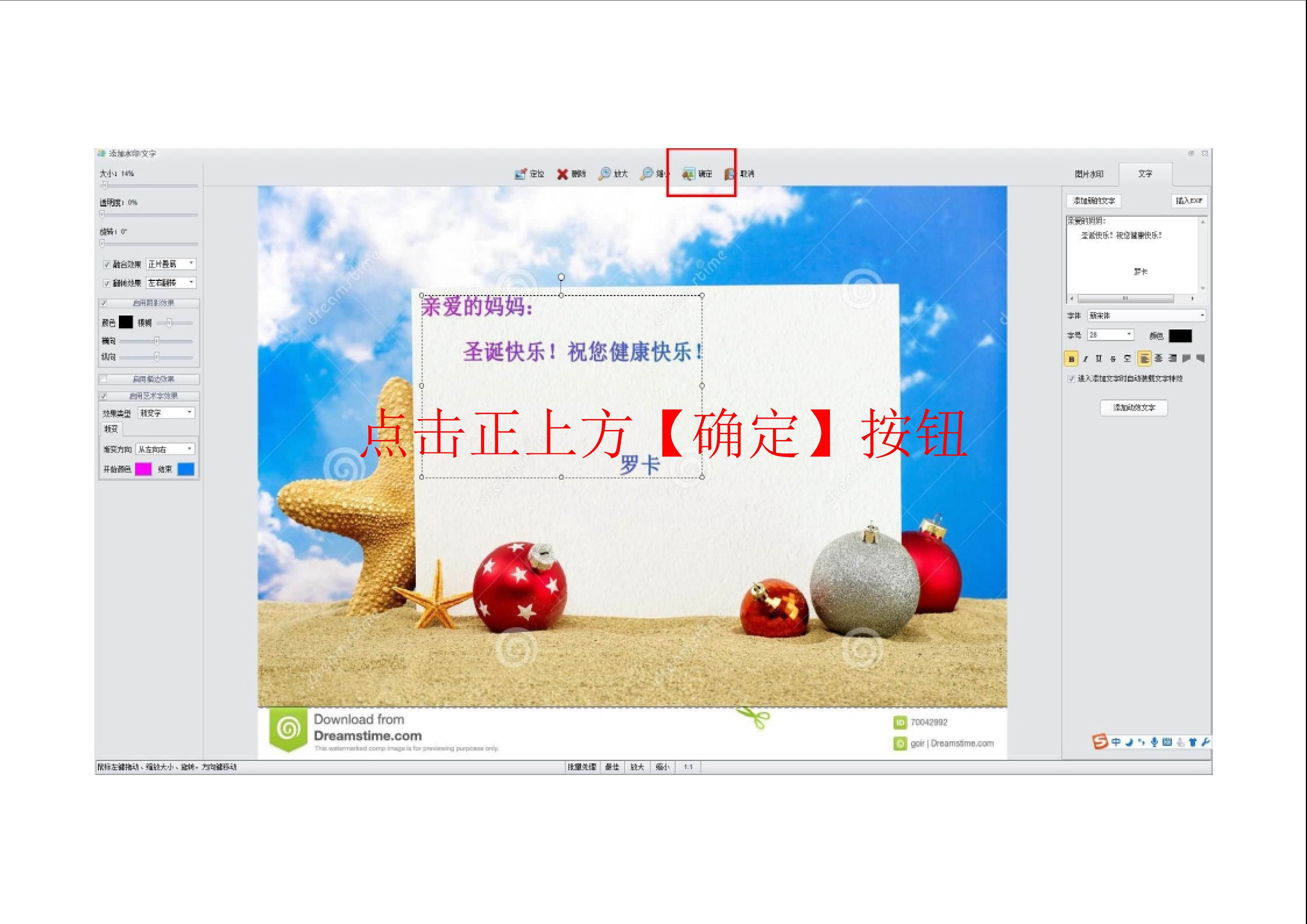Viewport: 1307px width, 924px height.
Task: Toggle the 融合效果 (blend effect) checkbox
Action: pyautogui.click(x=106, y=265)
